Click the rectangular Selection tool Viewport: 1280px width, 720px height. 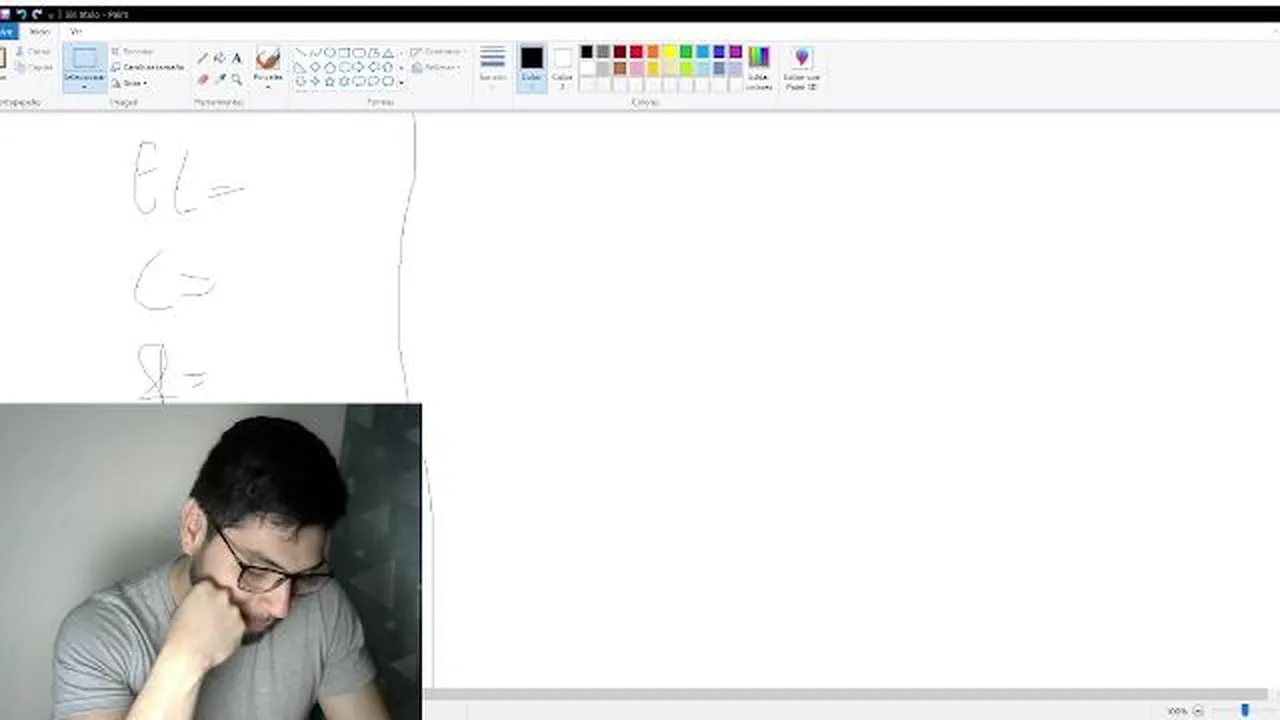85,59
